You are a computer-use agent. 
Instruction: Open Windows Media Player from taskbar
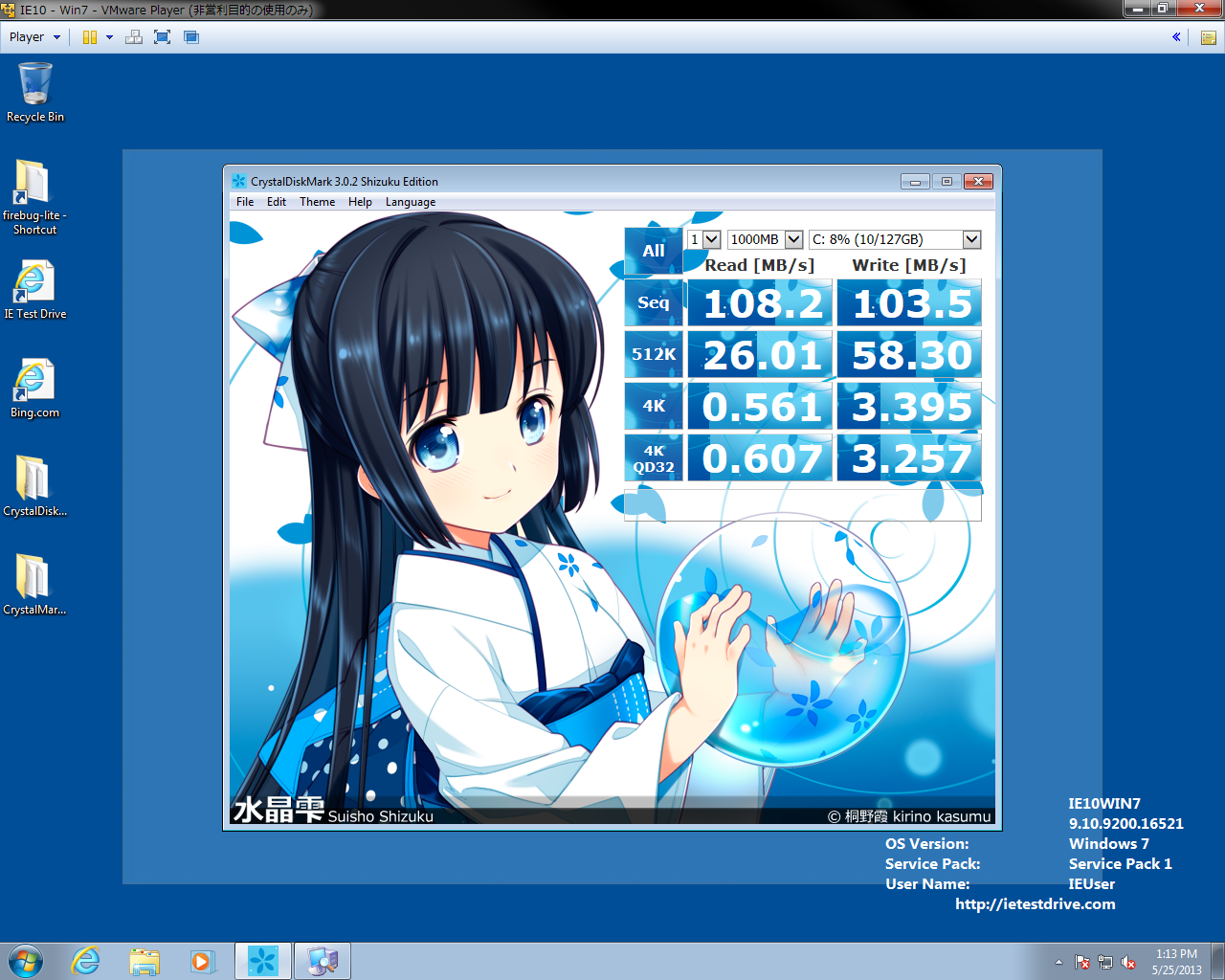point(202,961)
